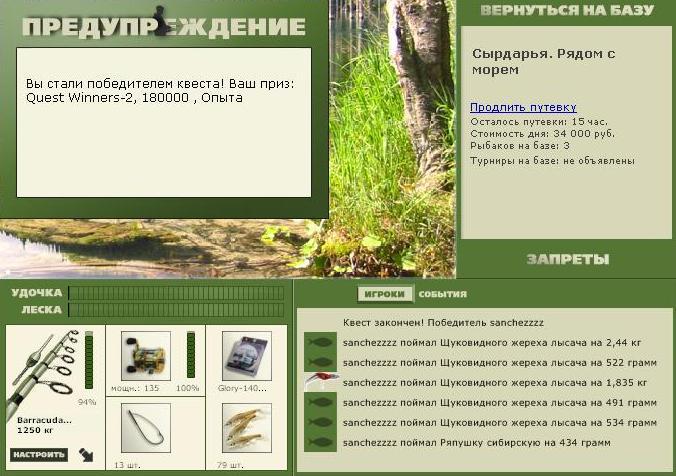Click catch entry Ряпушку сибирскую 434 грамм
Viewport: 676px width, 476px height.
[x=476, y=442]
